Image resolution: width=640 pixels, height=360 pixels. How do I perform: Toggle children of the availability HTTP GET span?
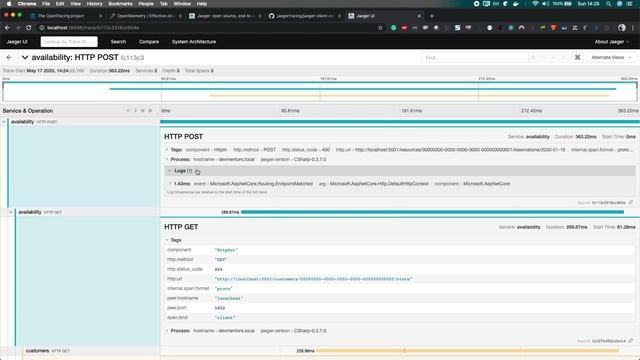point(11,212)
